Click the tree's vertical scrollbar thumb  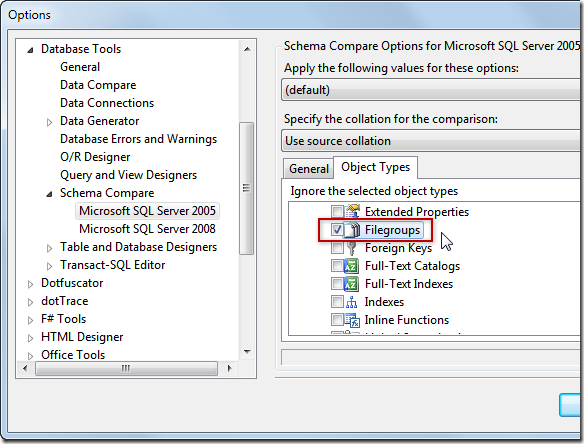247,188
